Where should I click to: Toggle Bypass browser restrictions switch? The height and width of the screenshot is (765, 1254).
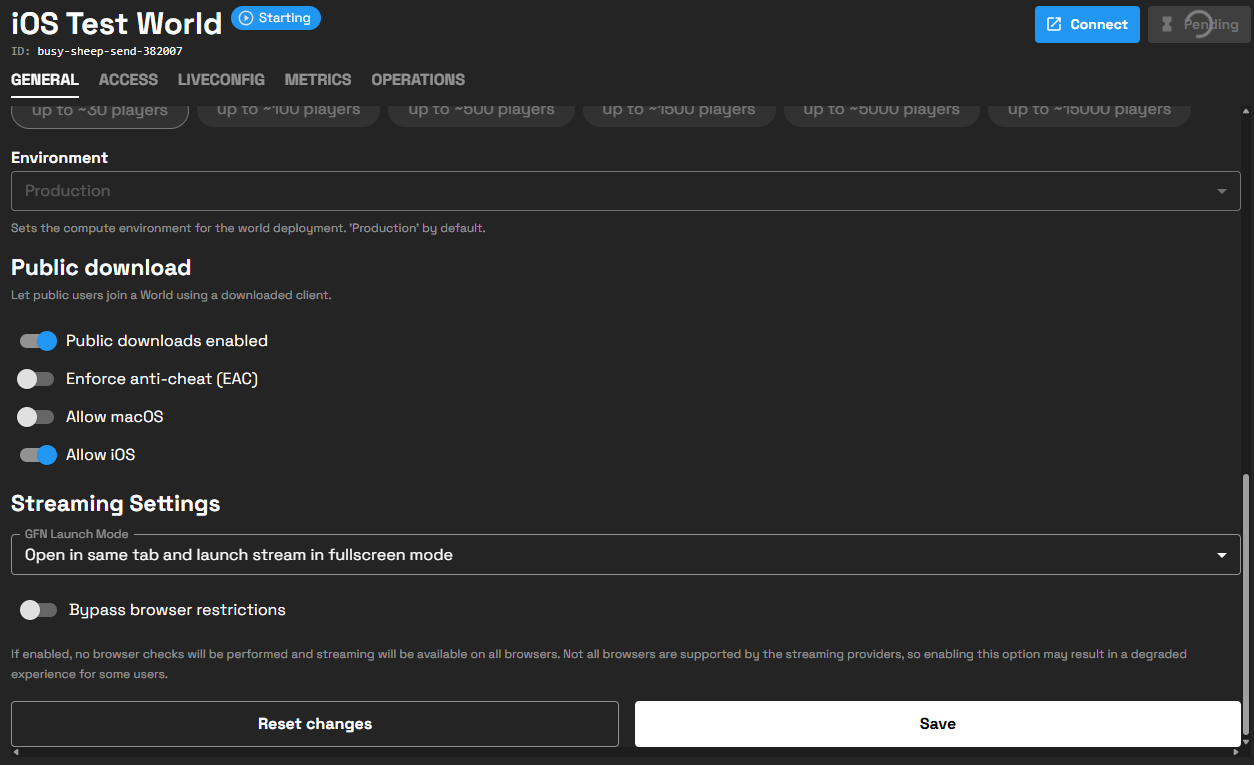38,610
